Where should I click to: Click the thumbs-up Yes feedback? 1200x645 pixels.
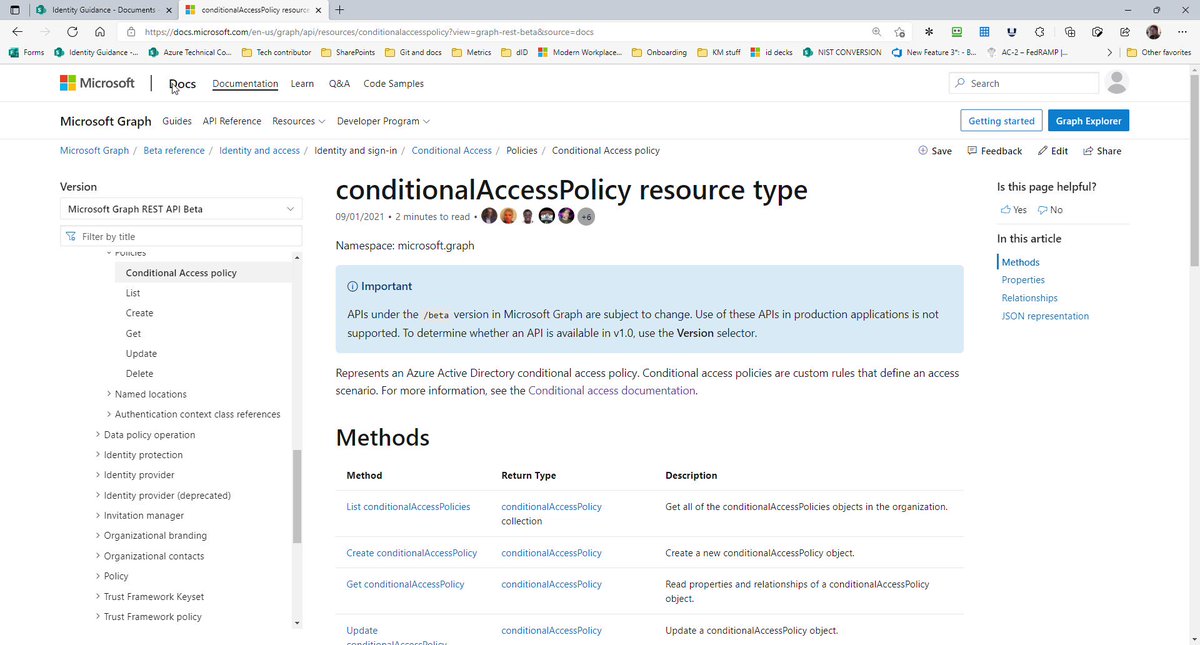tap(1013, 210)
